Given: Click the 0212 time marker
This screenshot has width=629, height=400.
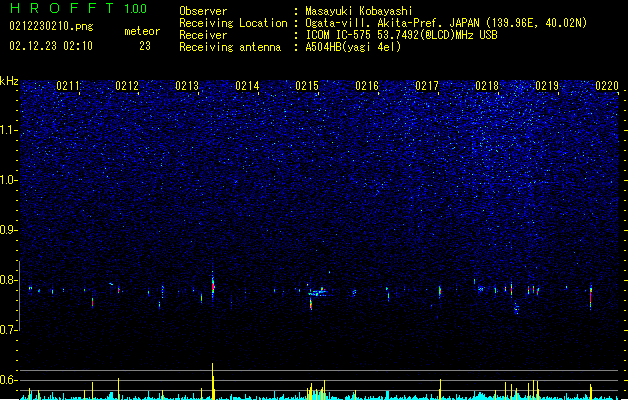Looking at the screenshot, I should coord(127,86).
